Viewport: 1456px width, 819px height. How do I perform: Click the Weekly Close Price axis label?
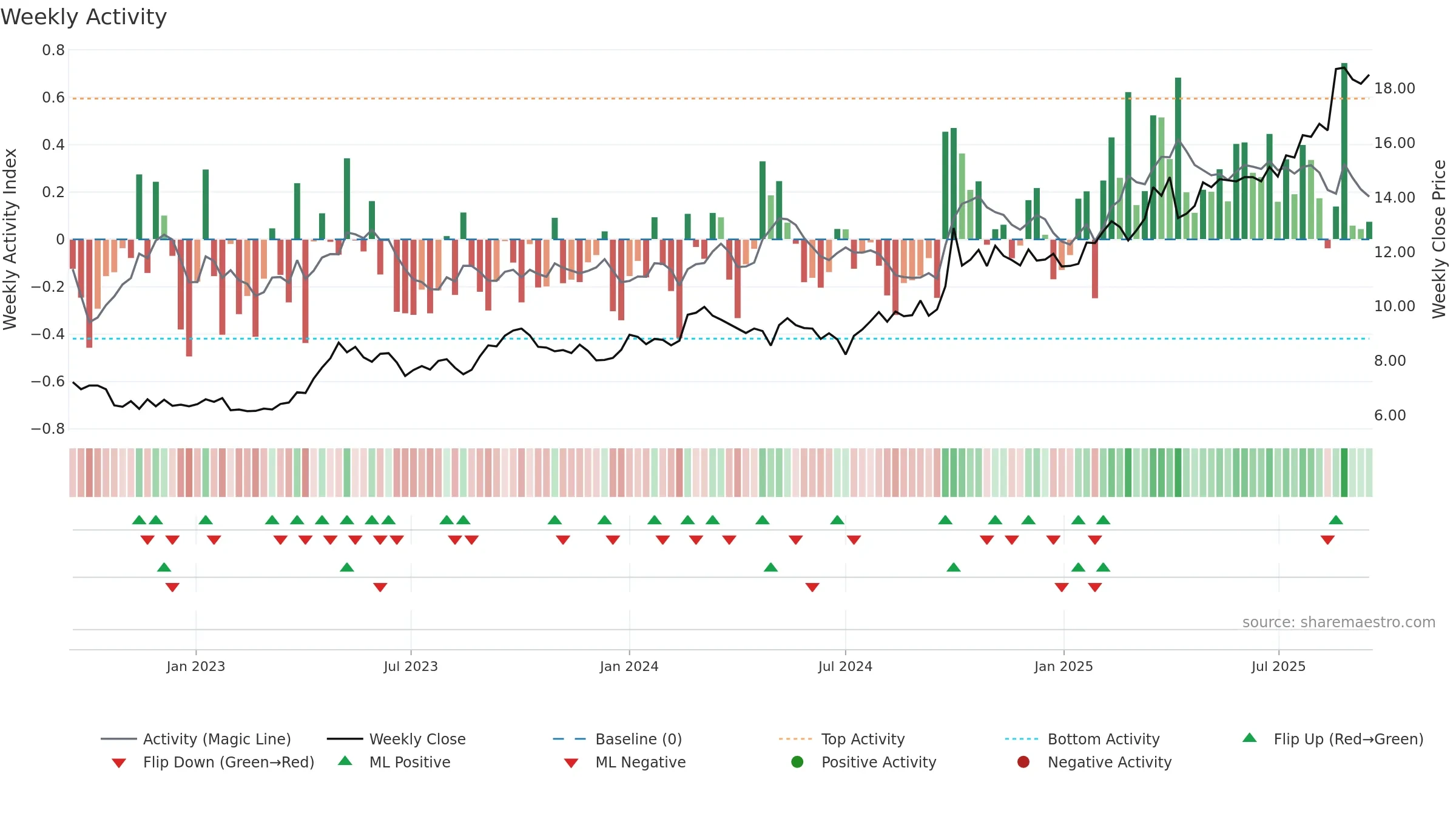(x=1439, y=239)
